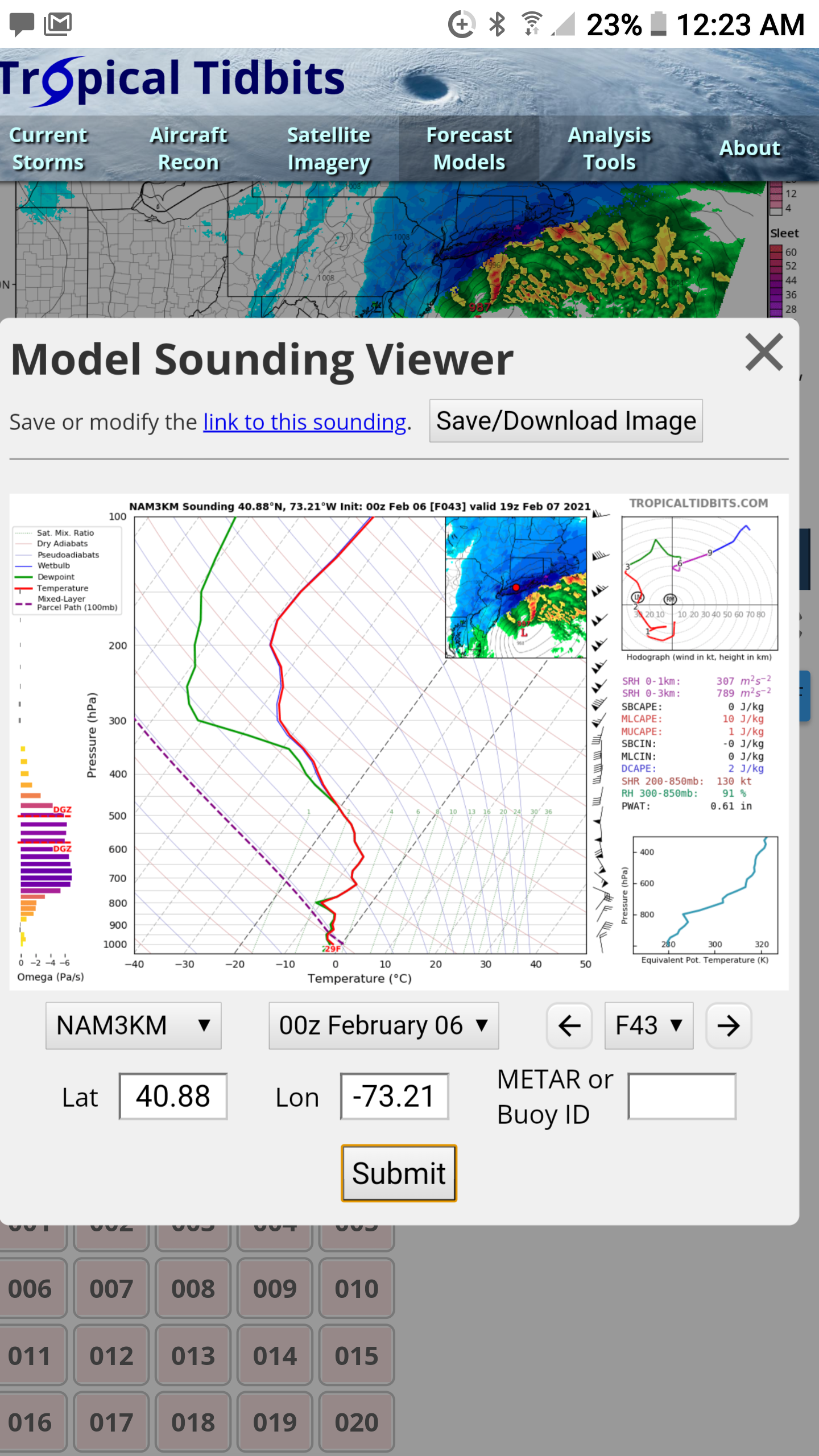Open the Current Storms menu

coord(48,148)
